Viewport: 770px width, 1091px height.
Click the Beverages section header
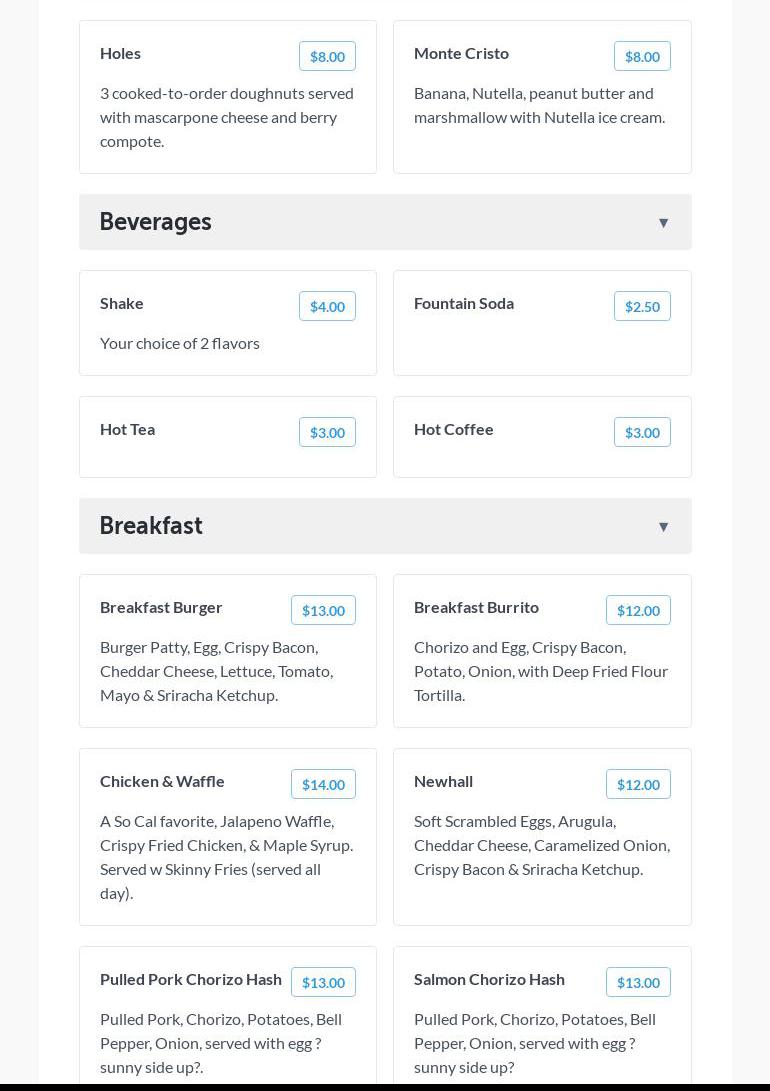(x=156, y=222)
